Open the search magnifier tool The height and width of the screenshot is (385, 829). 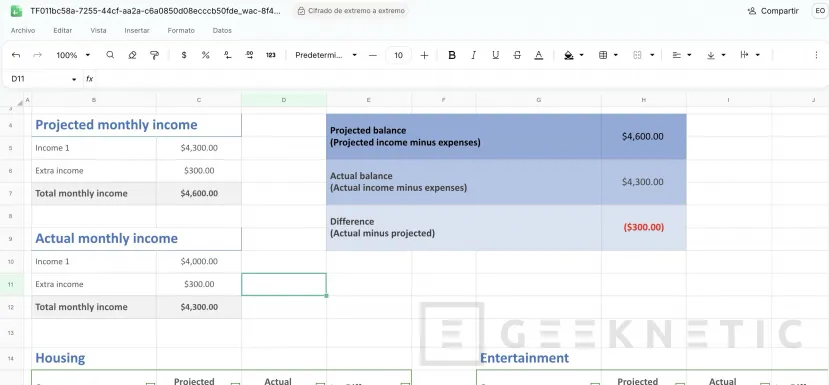(110, 55)
